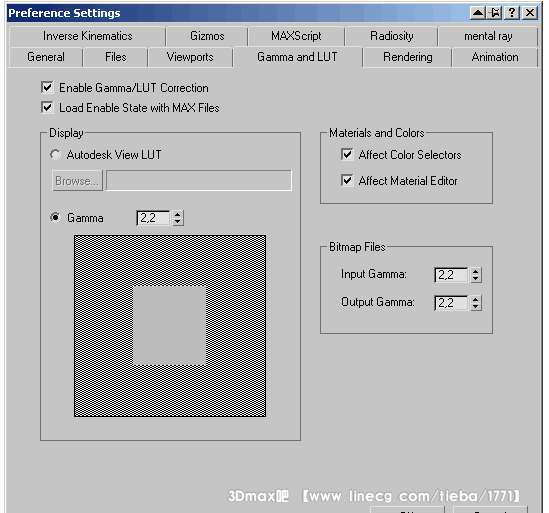
Task: Switch to the Radiosity tab
Action: click(x=391, y=36)
